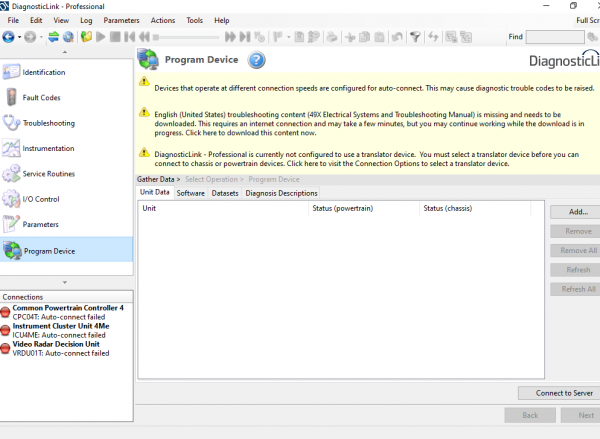The width and height of the screenshot is (600, 439).
Task: Click the skip to end log button
Action: click(245, 37)
